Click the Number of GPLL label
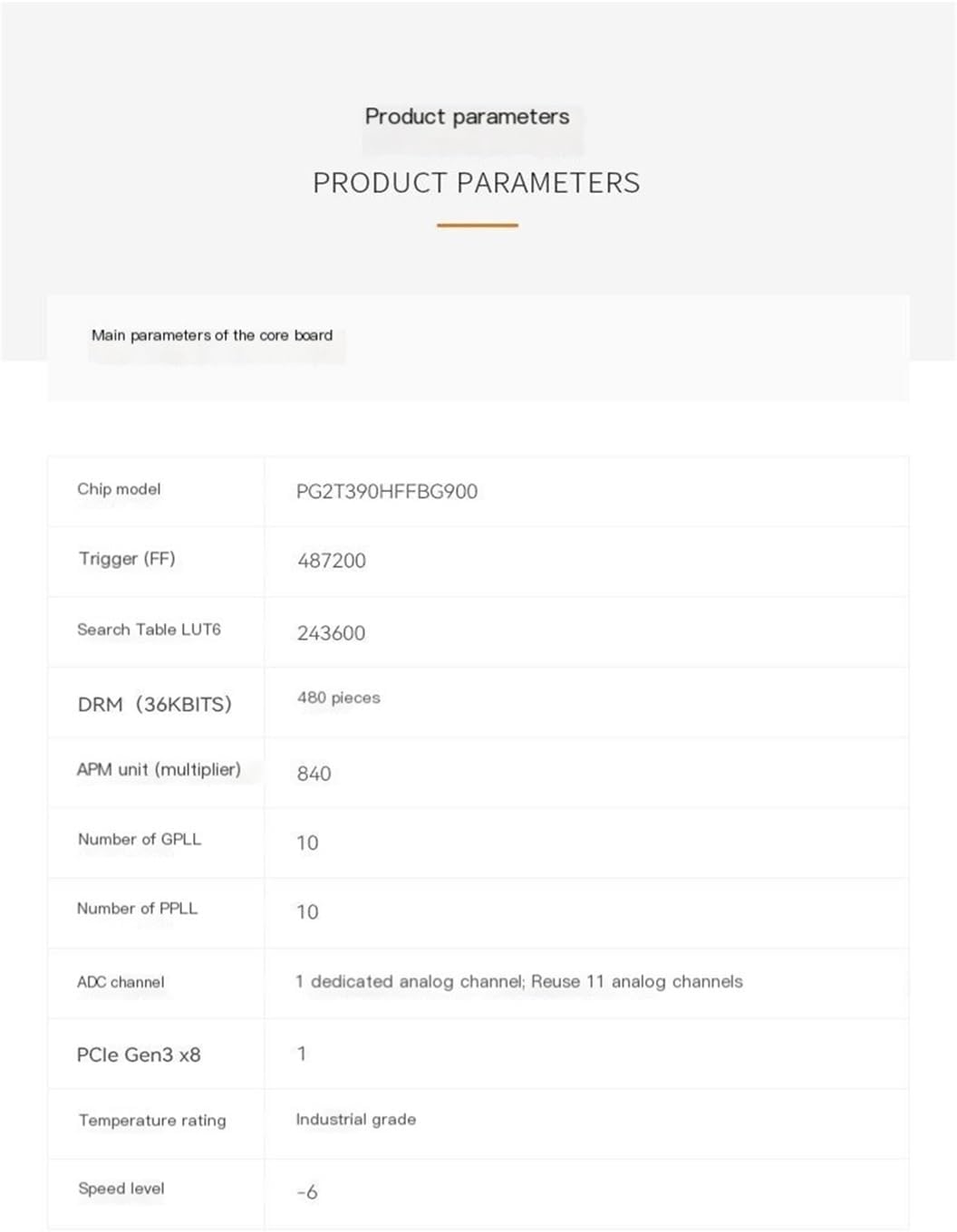Viewport: 957px width, 1232px height. [140, 839]
